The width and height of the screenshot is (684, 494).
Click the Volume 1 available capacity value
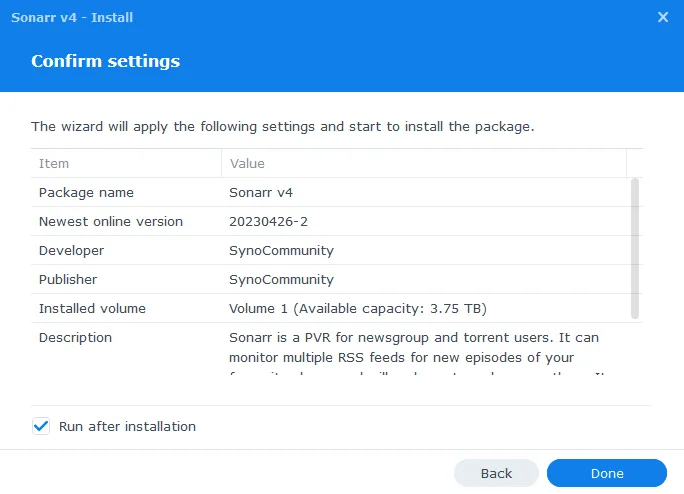point(358,308)
